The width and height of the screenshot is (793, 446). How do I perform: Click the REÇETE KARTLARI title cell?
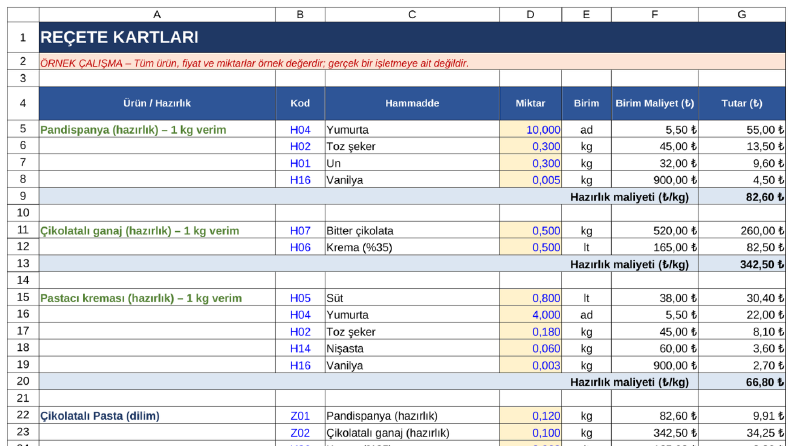pyautogui.click(x=412, y=37)
